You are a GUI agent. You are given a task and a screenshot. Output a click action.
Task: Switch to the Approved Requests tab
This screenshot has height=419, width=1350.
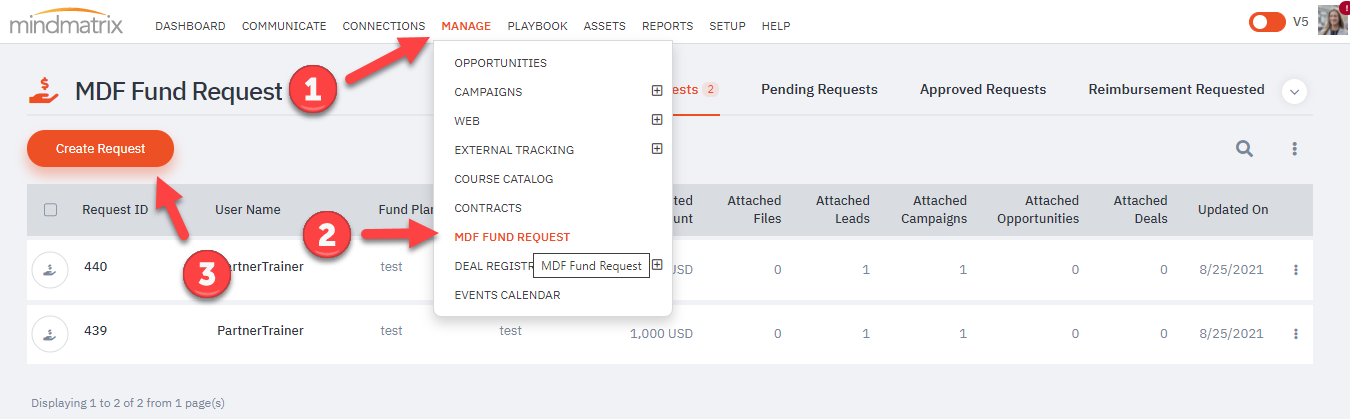tap(983, 90)
